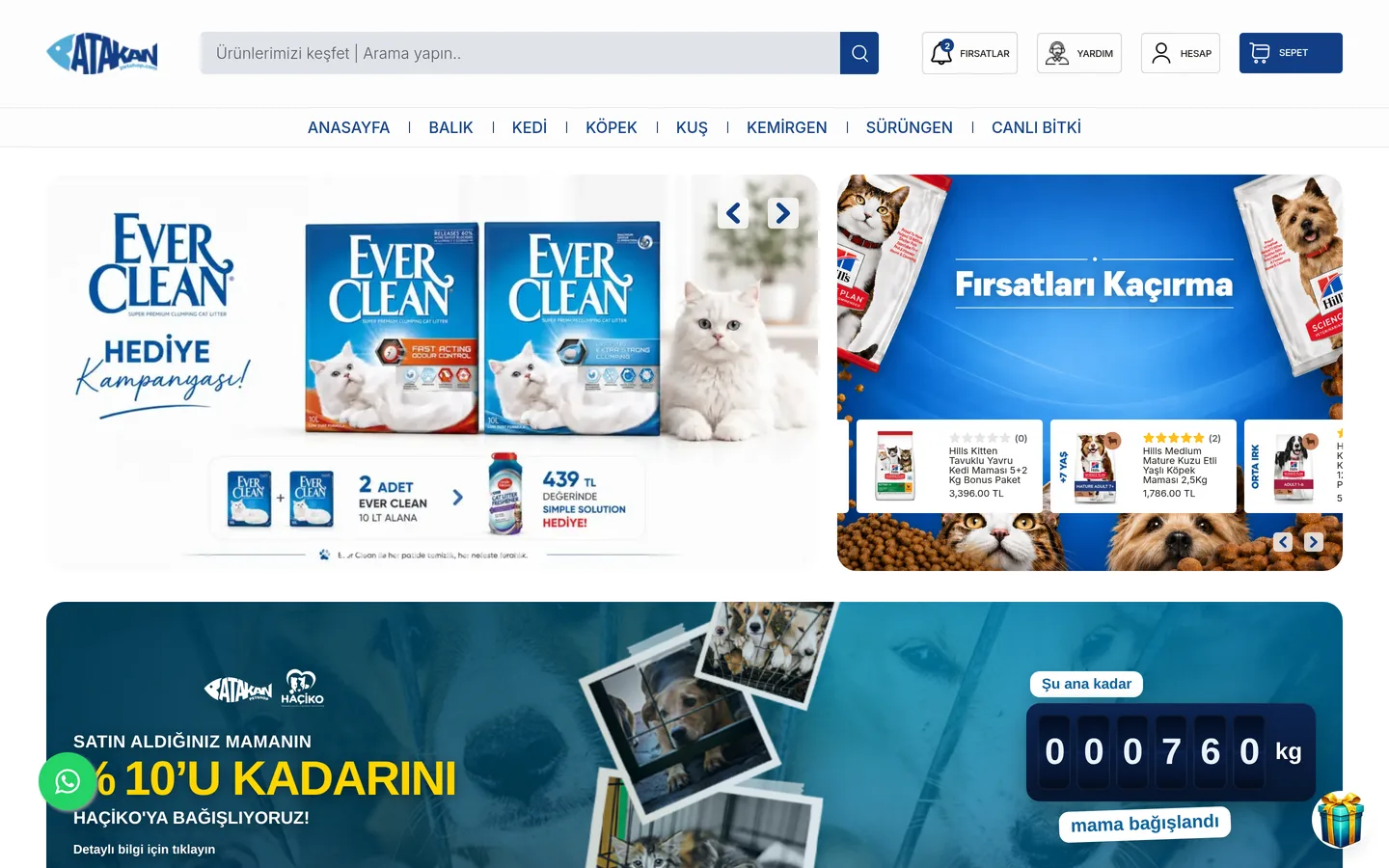This screenshot has height=868, width=1389.
Task: Click the 'mama bağışlandı' label
Action: coord(1145,824)
